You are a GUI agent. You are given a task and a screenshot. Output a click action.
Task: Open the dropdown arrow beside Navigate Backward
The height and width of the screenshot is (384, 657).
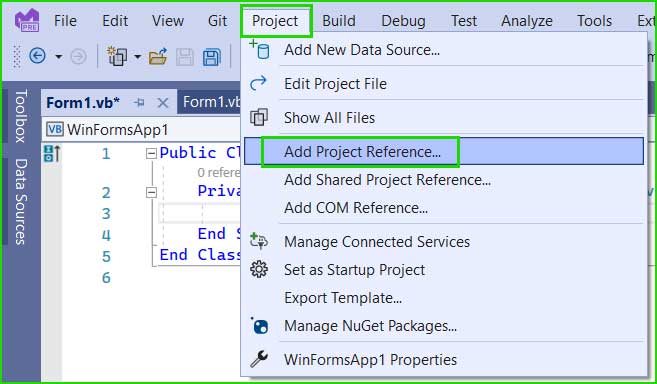click(x=59, y=56)
